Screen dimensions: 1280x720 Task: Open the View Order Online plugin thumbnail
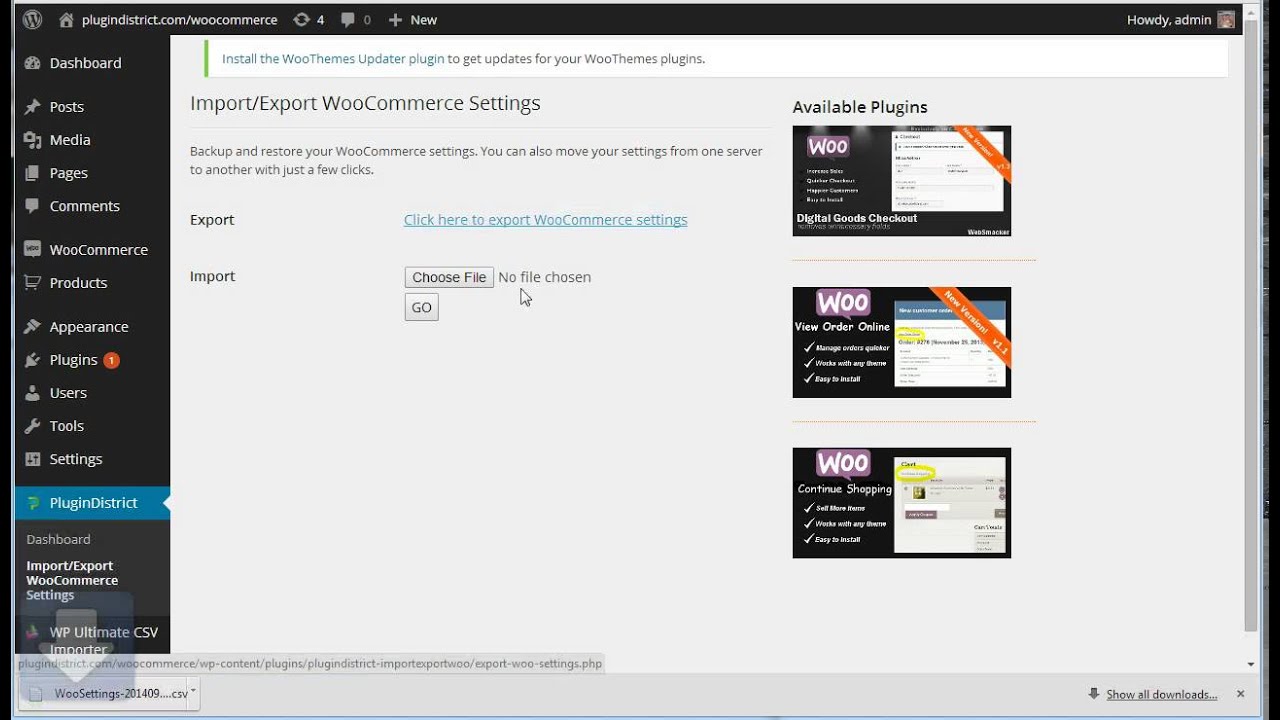pyautogui.click(x=901, y=342)
